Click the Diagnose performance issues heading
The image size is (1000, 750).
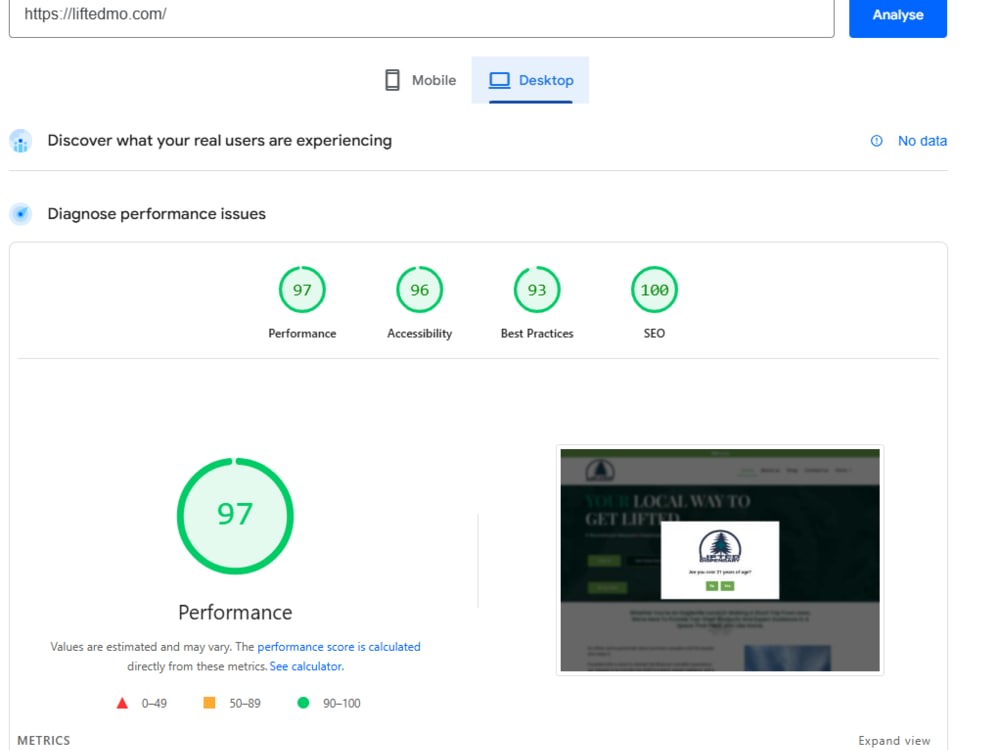(156, 214)
